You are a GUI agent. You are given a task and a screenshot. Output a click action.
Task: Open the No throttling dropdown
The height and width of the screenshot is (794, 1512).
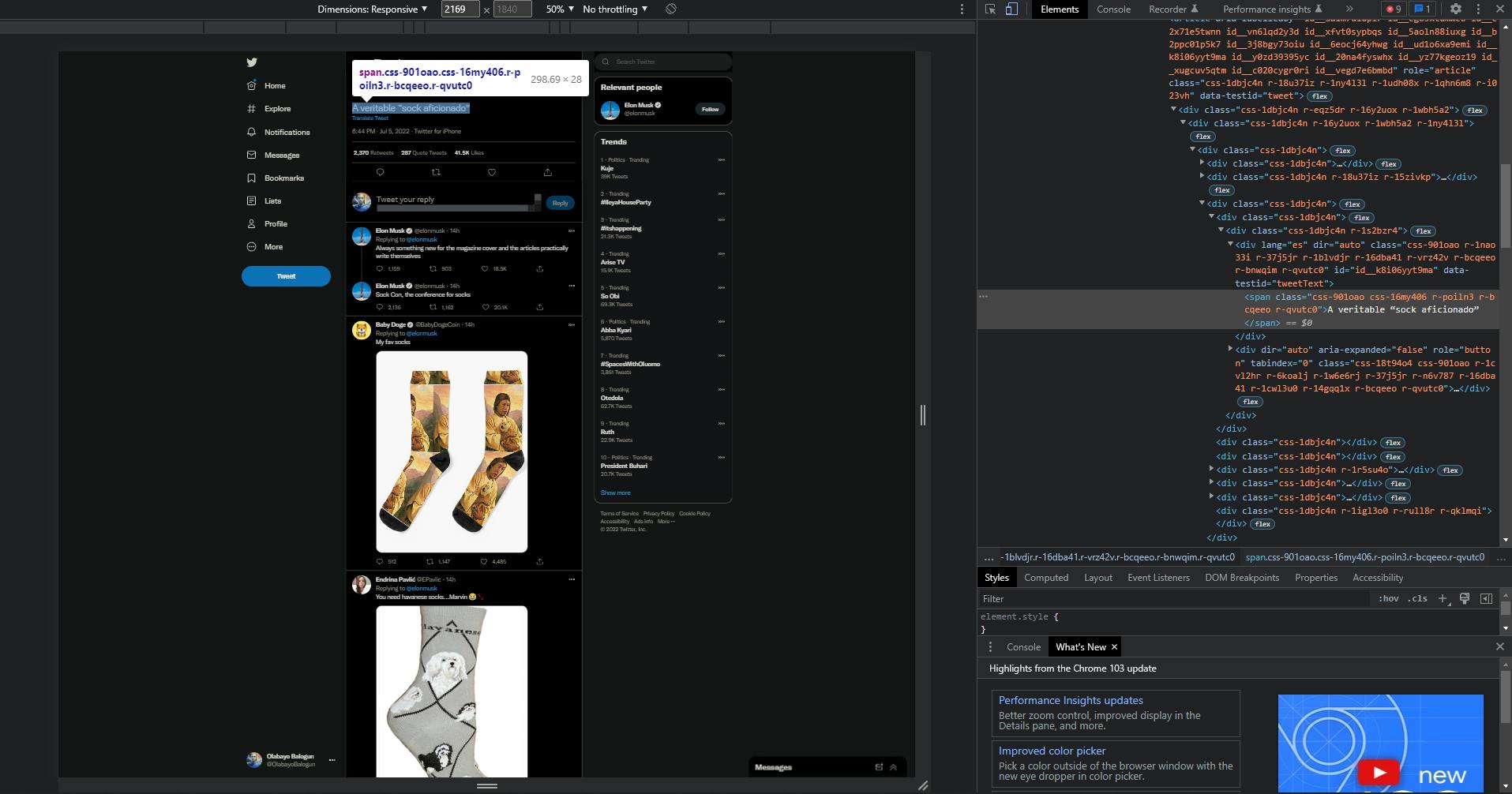615,9
